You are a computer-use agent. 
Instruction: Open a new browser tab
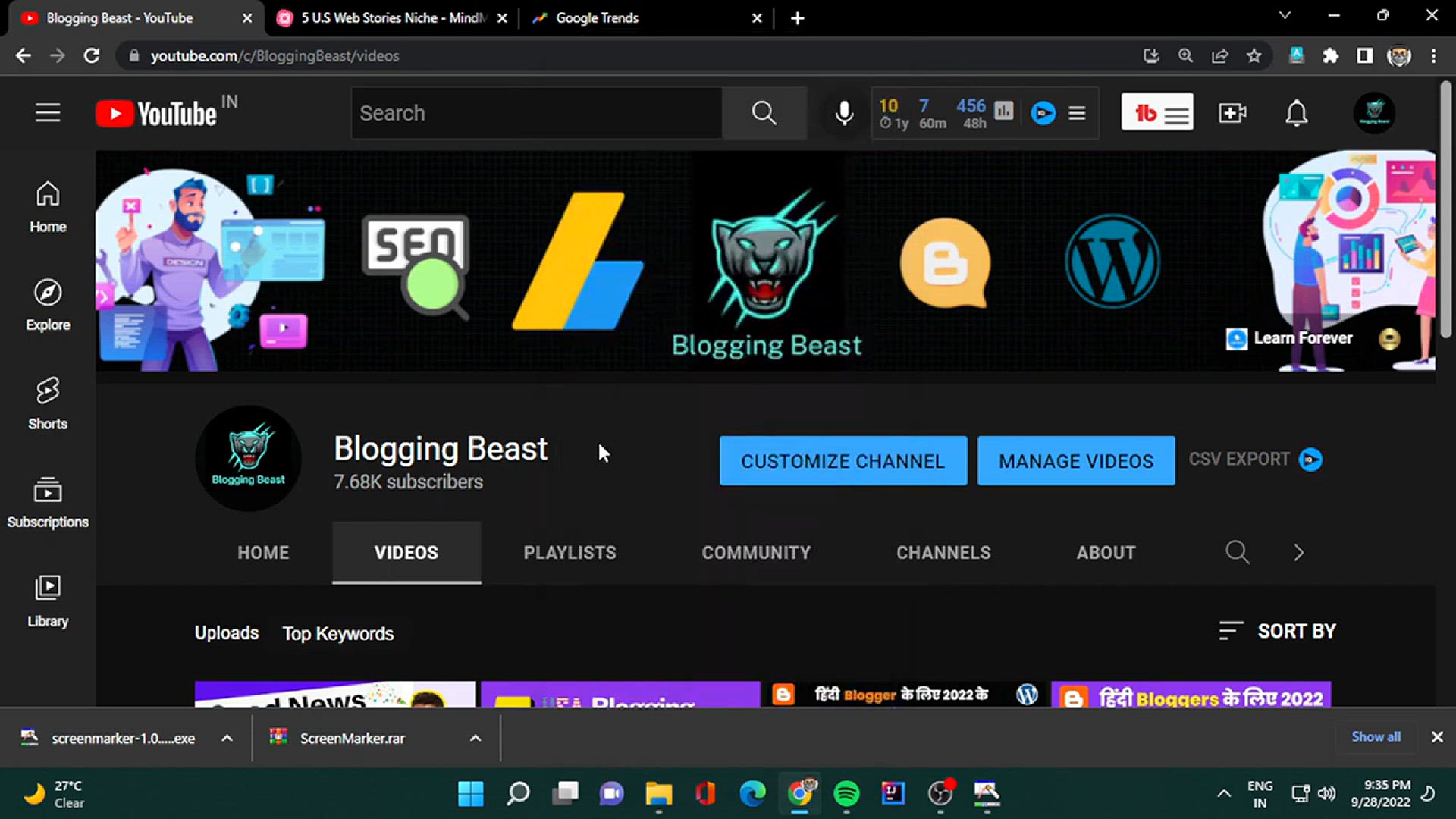point(797,17)
